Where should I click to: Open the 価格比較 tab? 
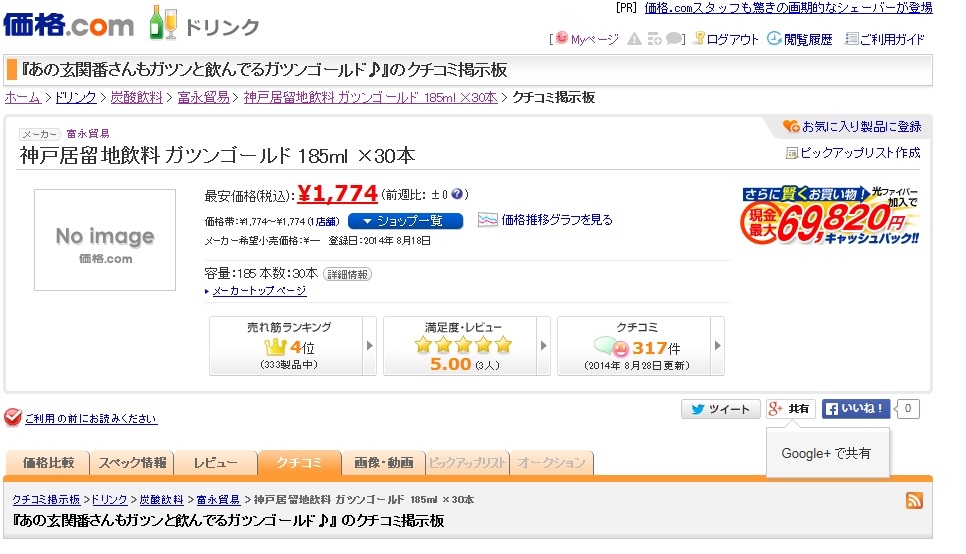pos(48,463)
